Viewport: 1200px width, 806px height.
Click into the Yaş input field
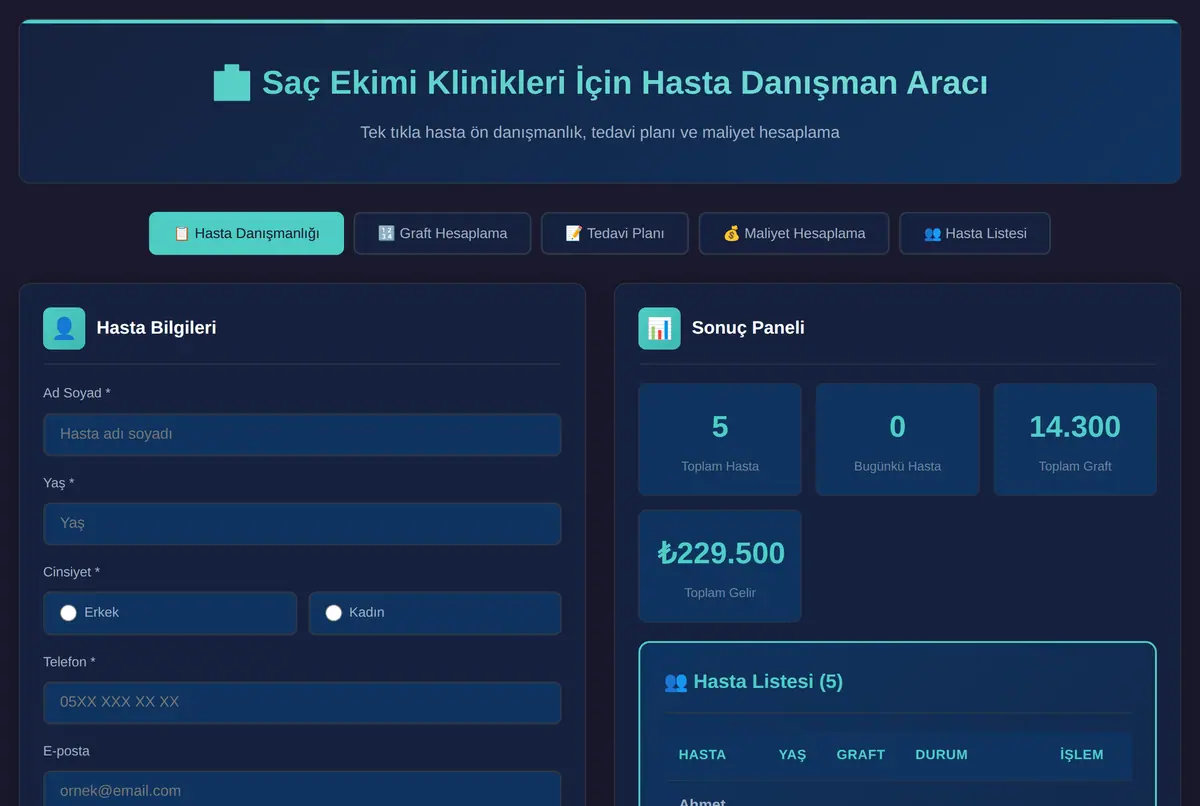(302, 524)
